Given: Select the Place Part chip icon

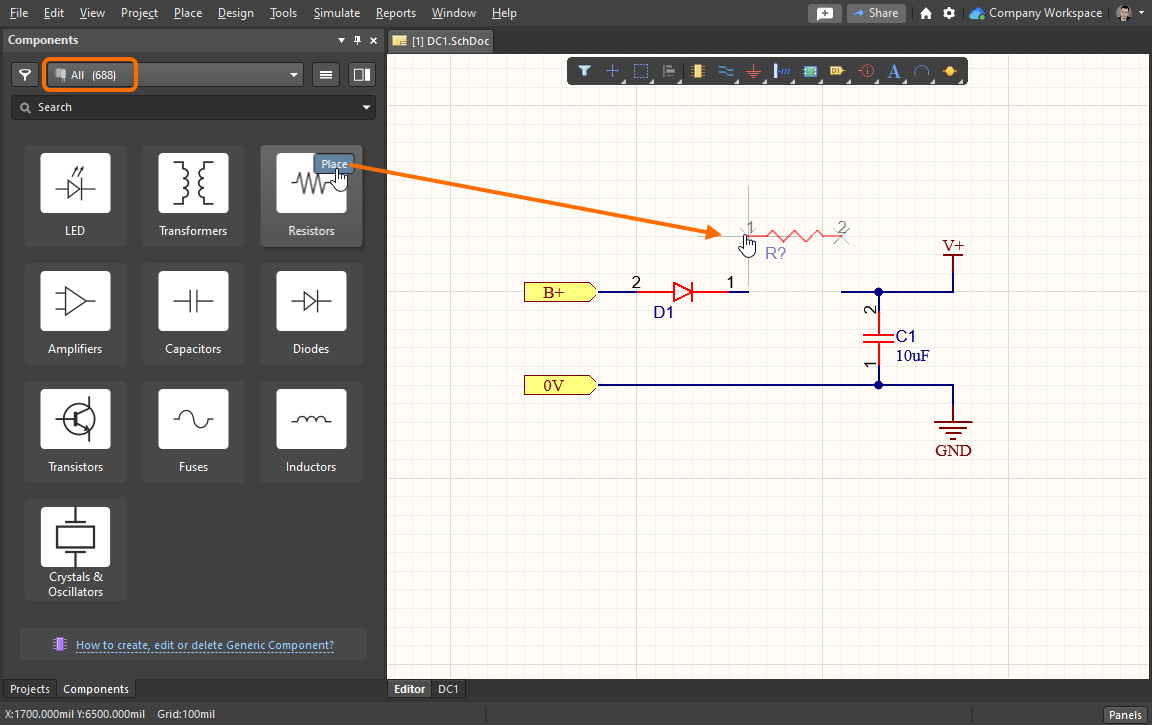Looking at the screenshot, I should [698, 71].
